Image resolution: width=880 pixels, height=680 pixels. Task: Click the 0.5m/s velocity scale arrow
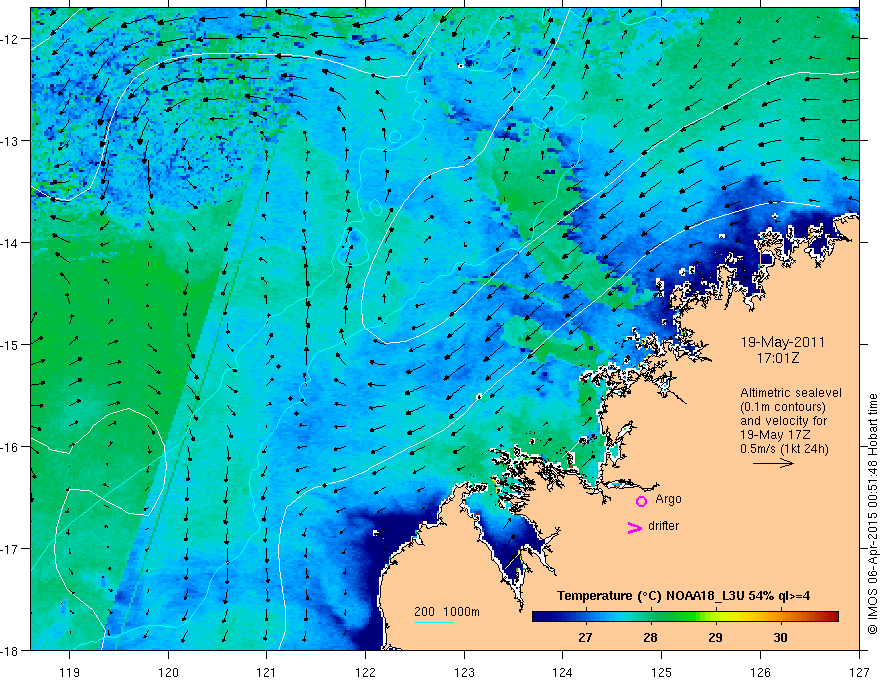pyautogui.click(x=773, y=463)
